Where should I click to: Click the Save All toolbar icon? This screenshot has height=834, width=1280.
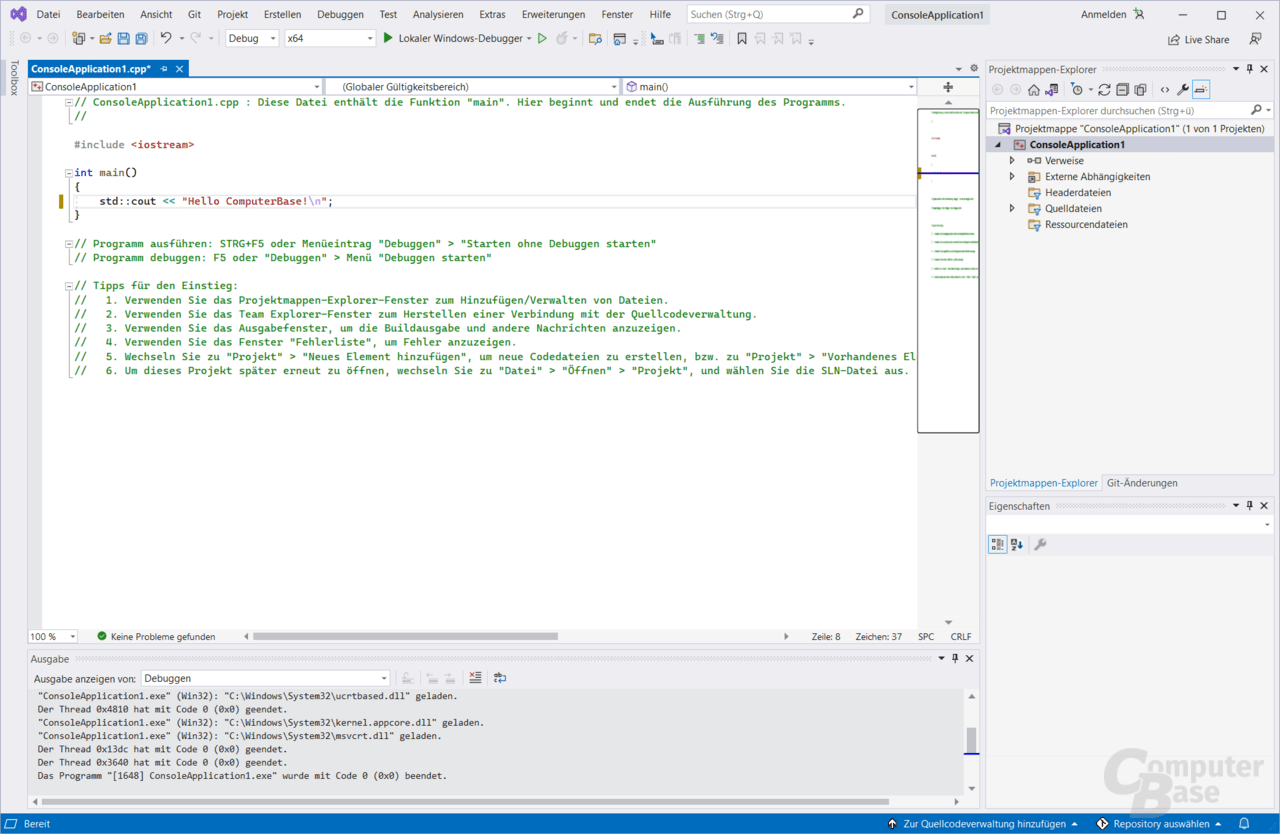[x=141, y=38]
